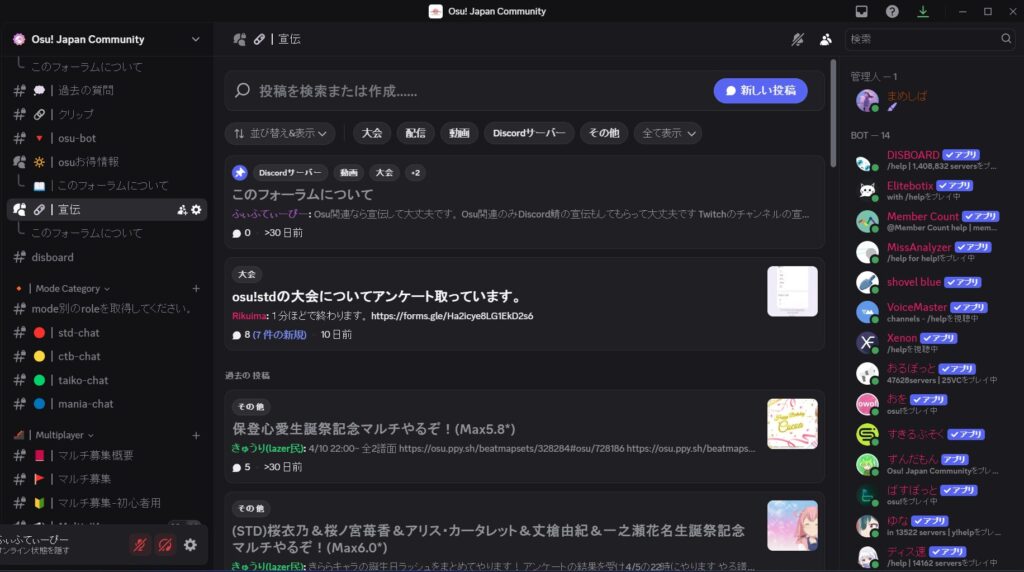Screen dimensions: 1024x572
Task: Open 保登心愛生誕祭記念マルチ post
Action: pos(524,436)
